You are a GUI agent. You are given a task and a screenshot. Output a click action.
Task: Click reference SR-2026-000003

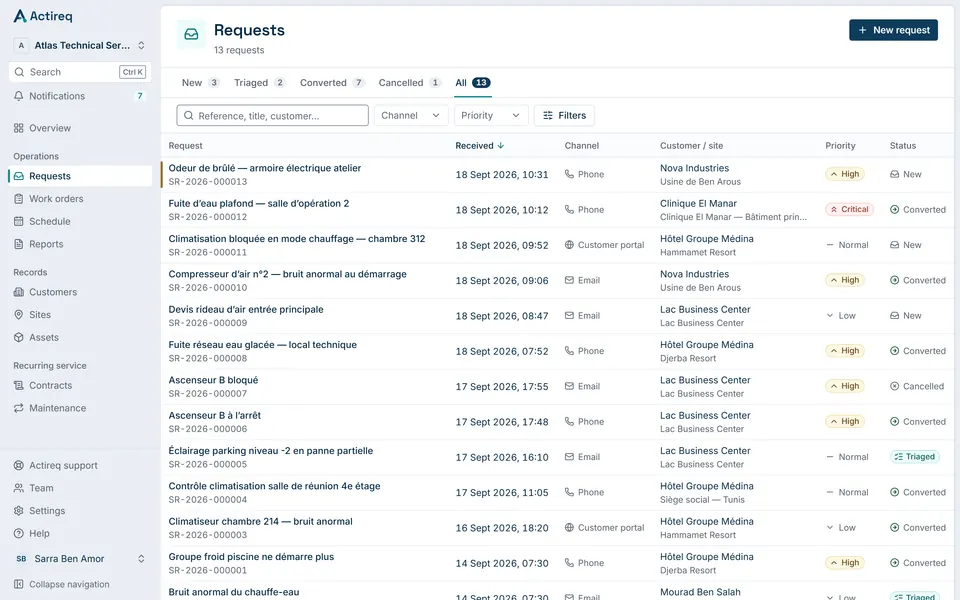[208, 534]
